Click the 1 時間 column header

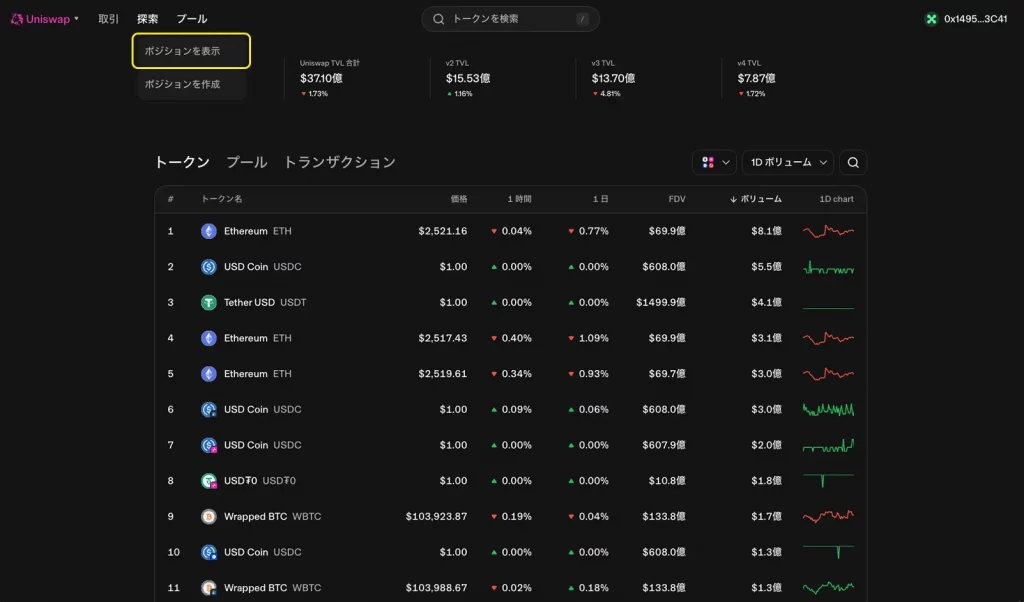point(520,198)
